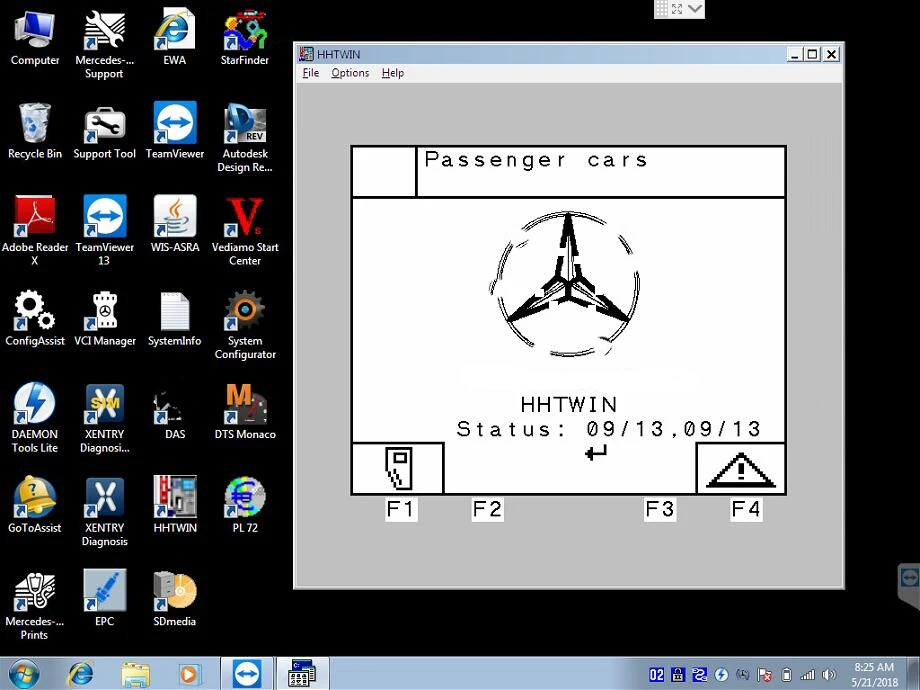Open the Support Tool shortcut
The image size is (920, 690).
(104, 131)
